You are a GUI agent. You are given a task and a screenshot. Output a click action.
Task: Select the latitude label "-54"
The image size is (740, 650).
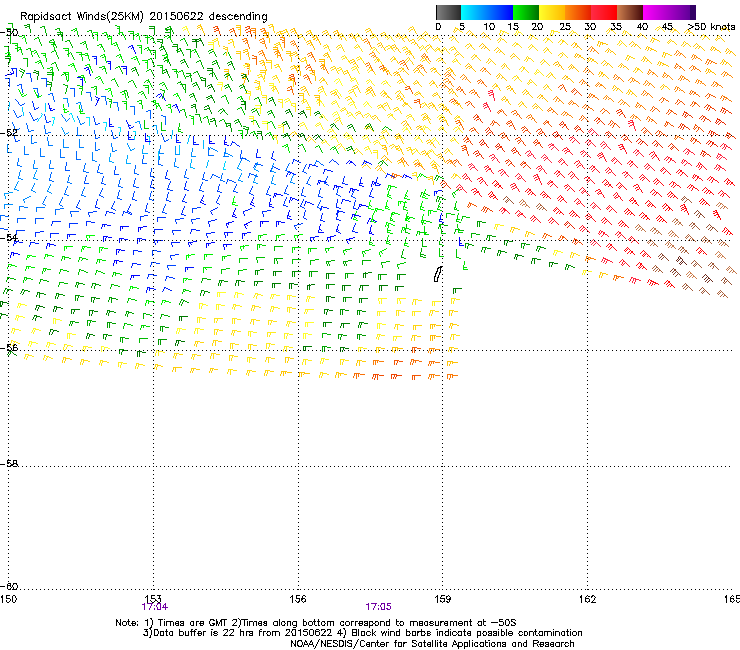point(9,237)
